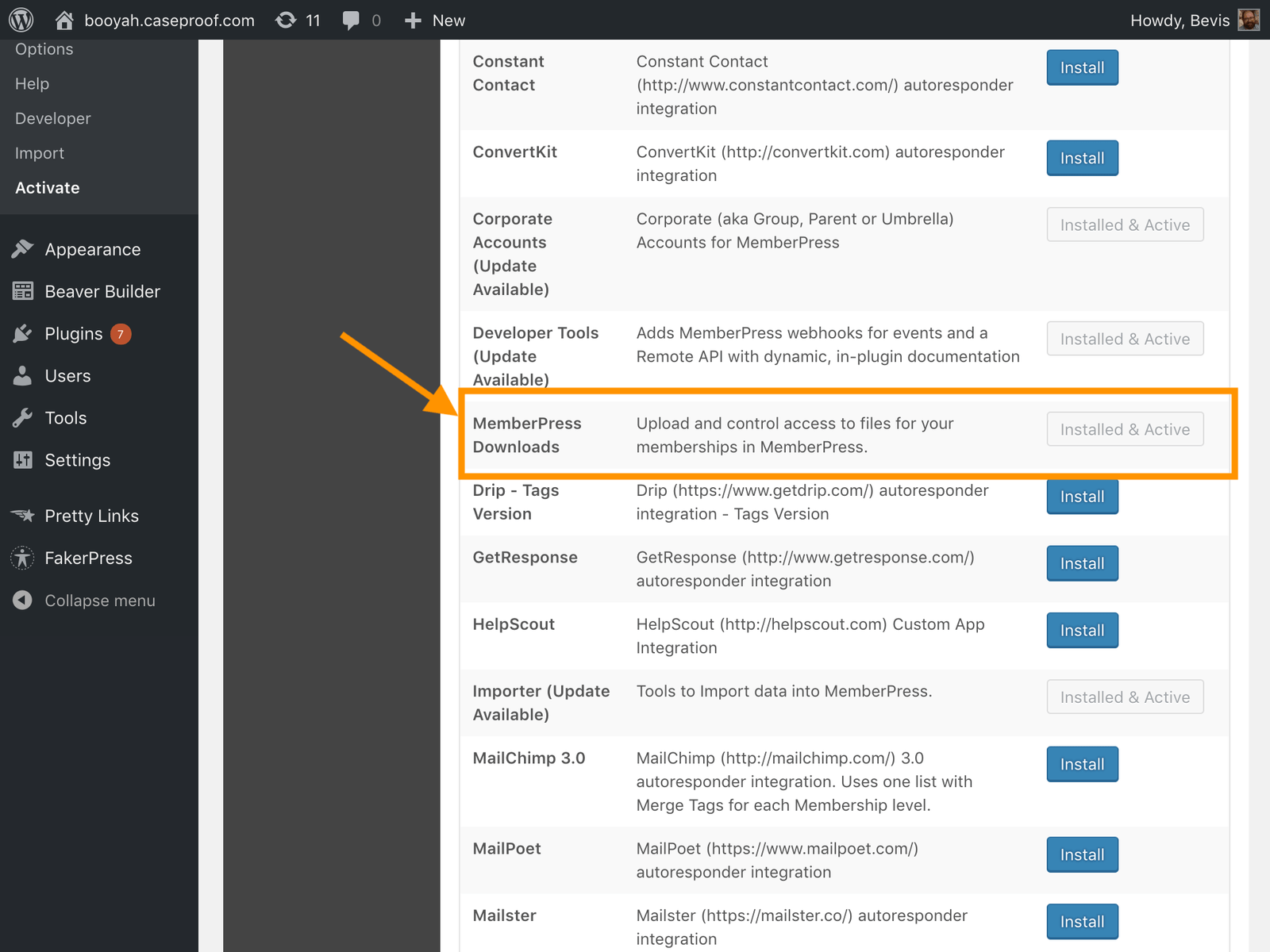This screenshot has height=952, width=1270.
Task: Click the home icon beside booyah.caseproof.com
Action: [64, 20]
